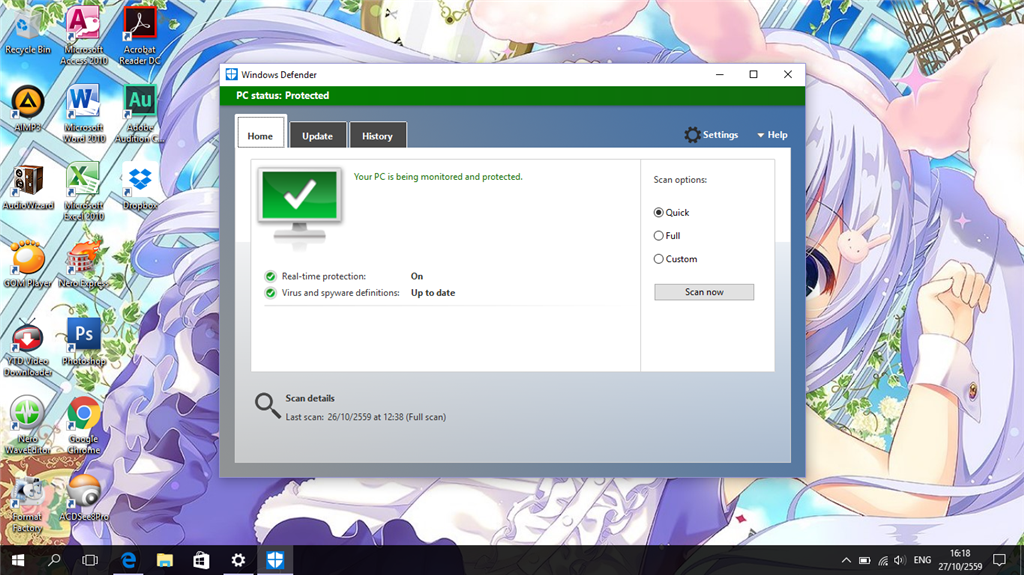The height and width of the screenshot is (575, 1024).
Task: Open Windows Store from taskbar
Action: (201, 560)
